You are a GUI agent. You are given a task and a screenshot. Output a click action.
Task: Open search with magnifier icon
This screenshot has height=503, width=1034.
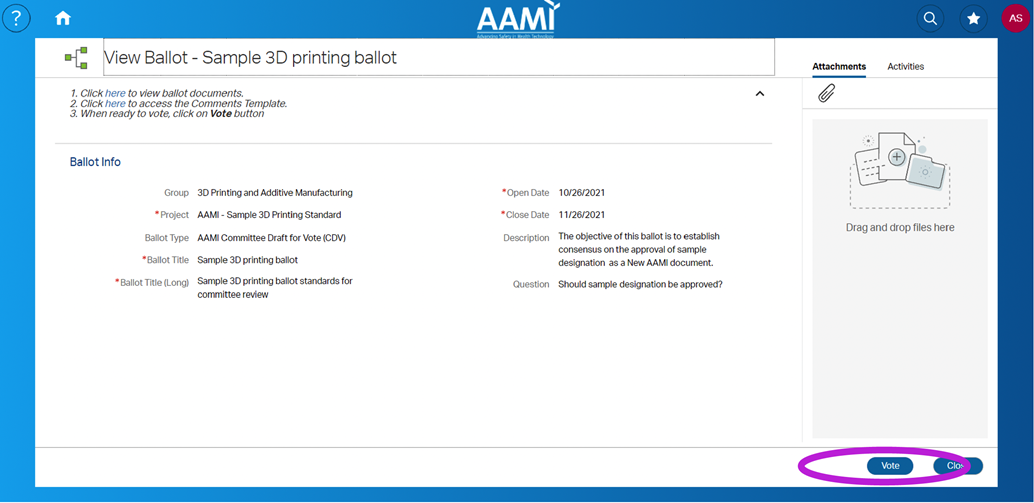tap(930, 19)
